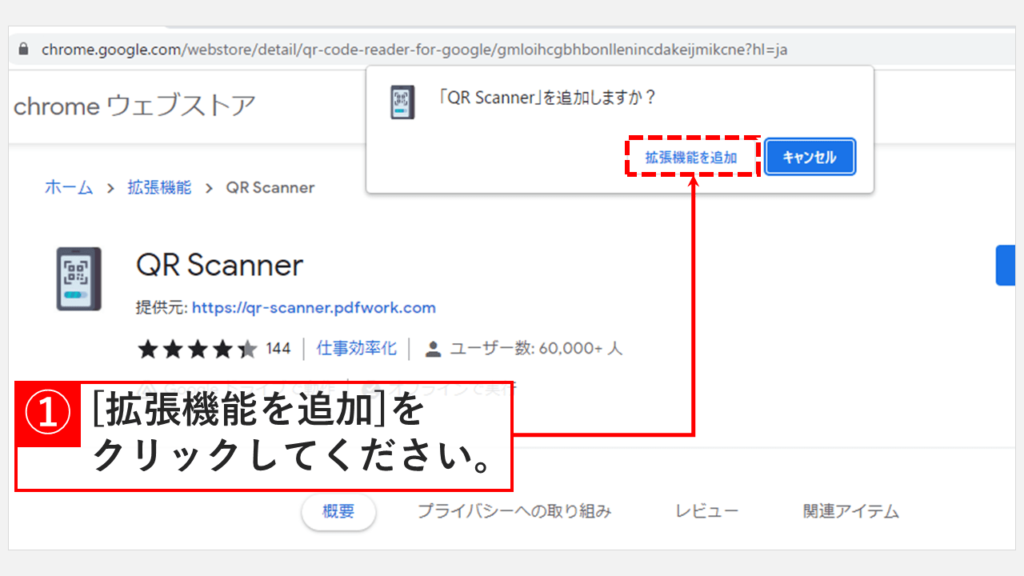Click the QR Scanner breadcrumb text
Image resolution: width=1024 pixels, height=576 pixels.
pos(270,187)
